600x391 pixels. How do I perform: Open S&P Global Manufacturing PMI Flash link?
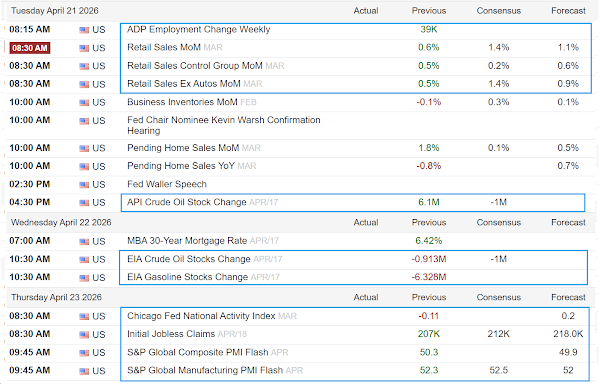tap(205, 370)
